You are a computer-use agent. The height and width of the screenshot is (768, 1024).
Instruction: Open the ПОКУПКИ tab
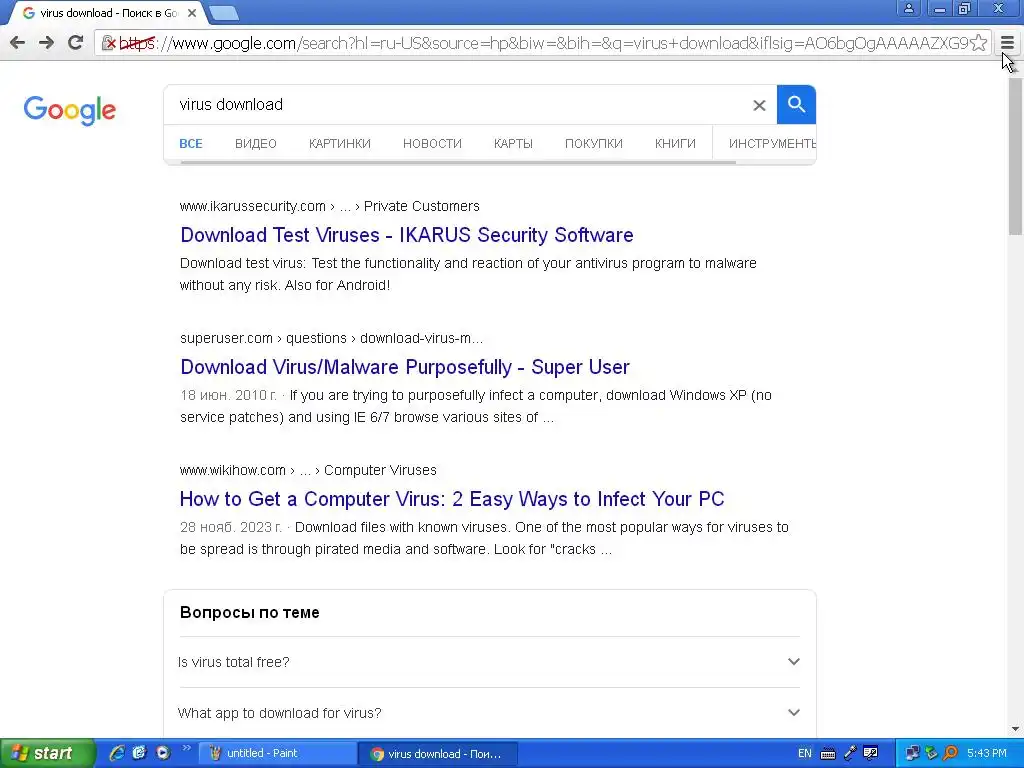point(594,144)
